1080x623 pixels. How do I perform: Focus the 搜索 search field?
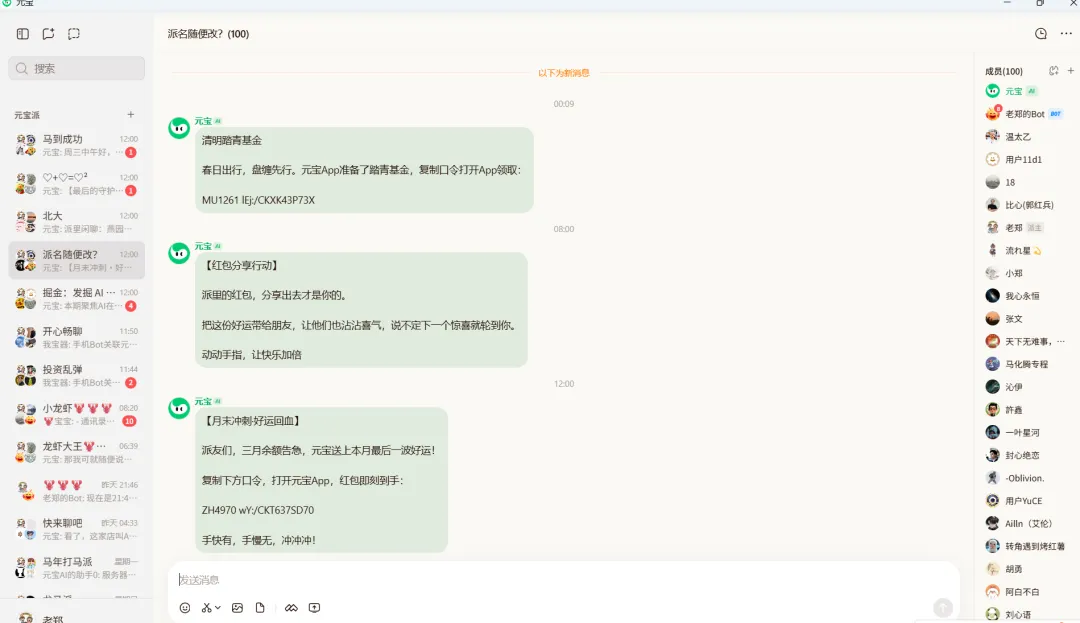[x=76, y=68]
